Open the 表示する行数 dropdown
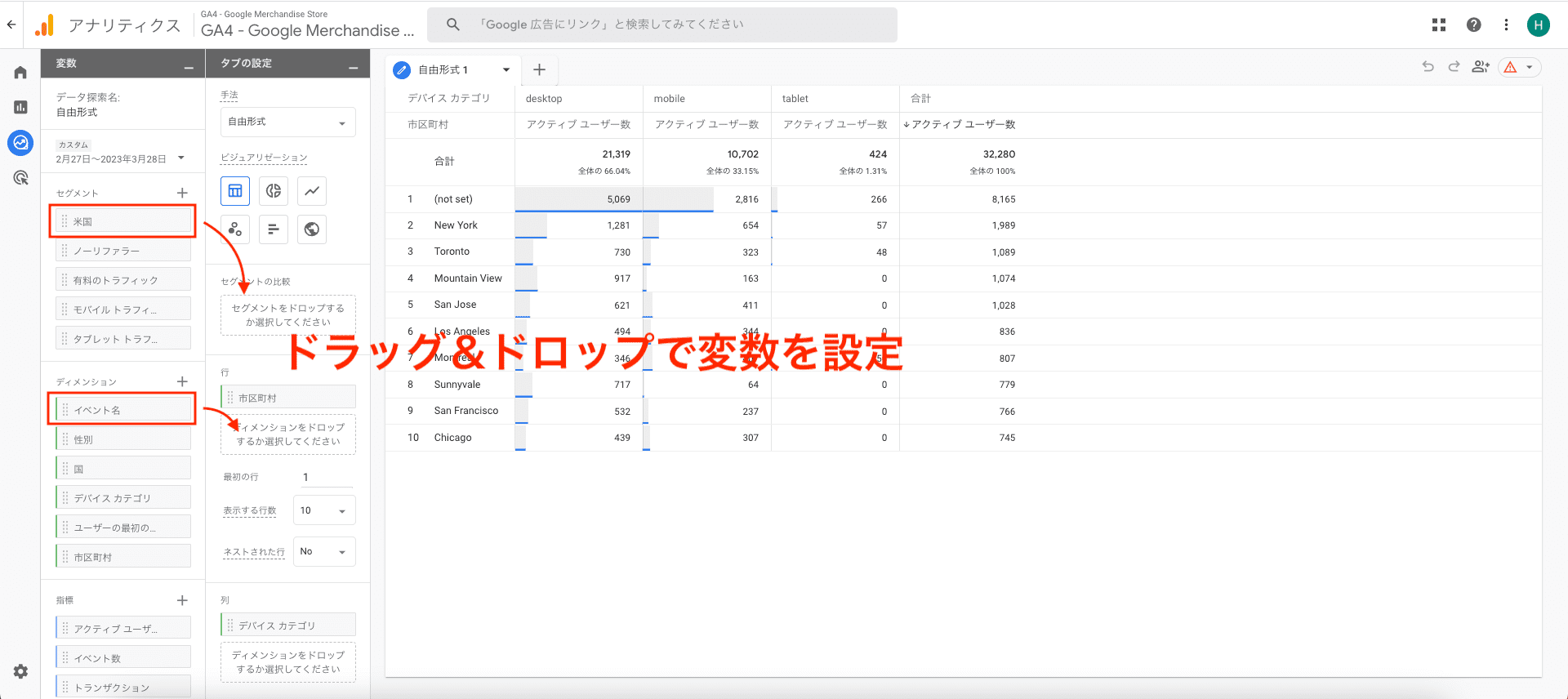The image size is (1568, 699). click(x=324, y=510)
